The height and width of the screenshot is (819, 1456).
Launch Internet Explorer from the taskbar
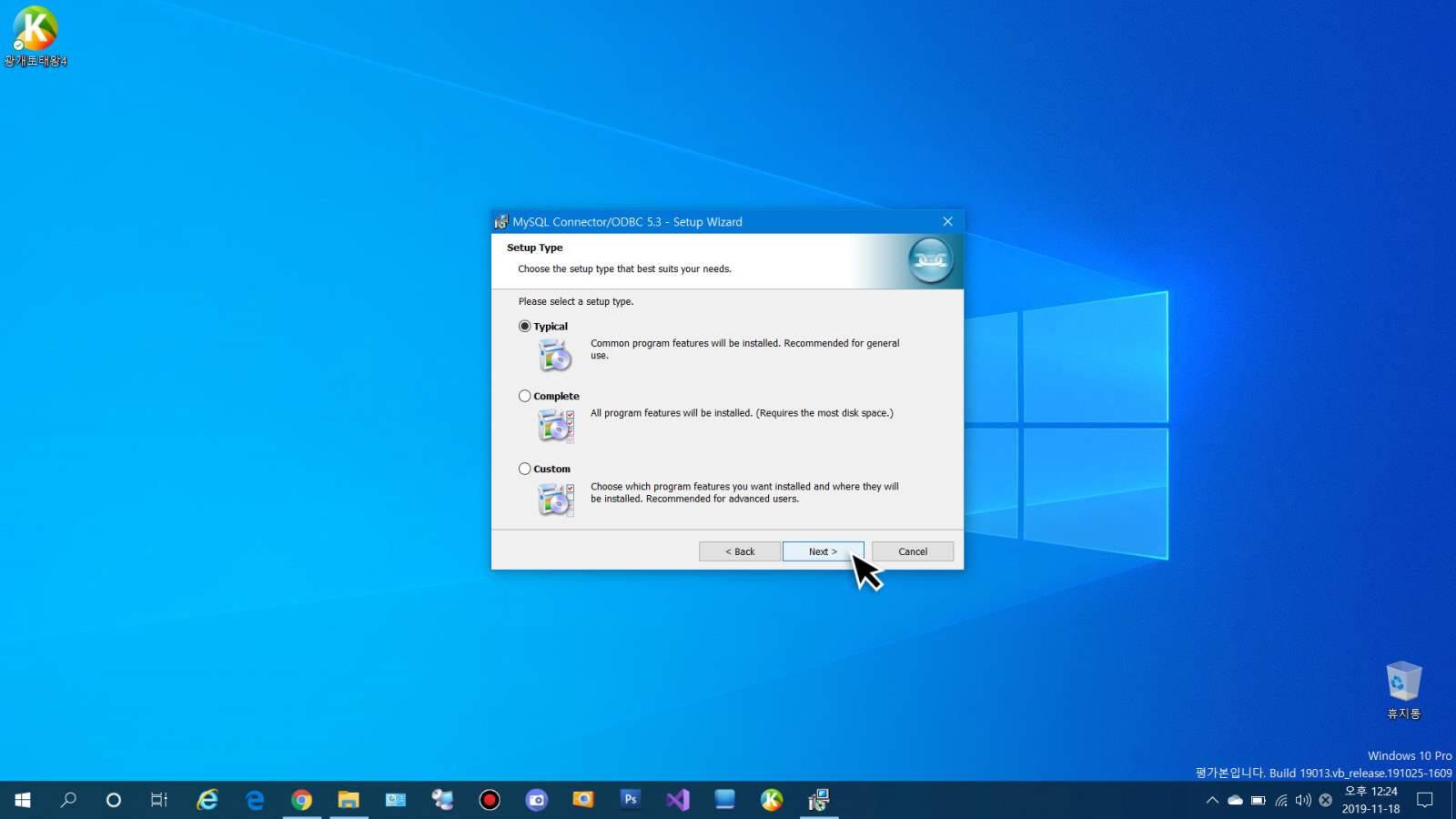click(207, 800)
